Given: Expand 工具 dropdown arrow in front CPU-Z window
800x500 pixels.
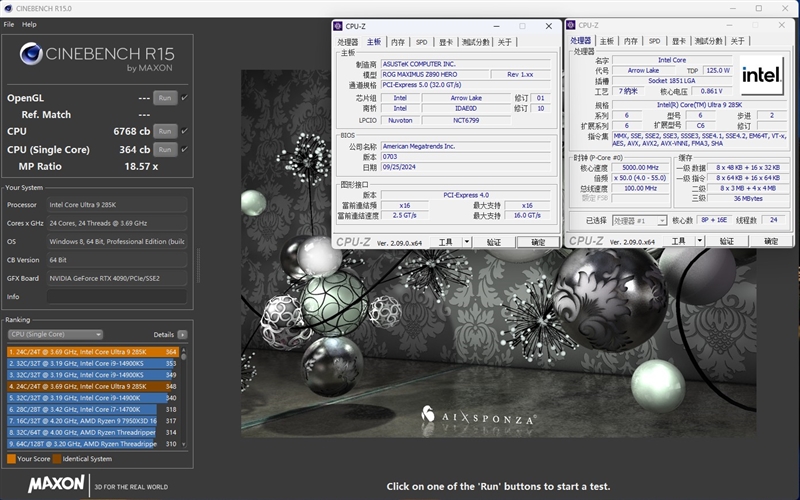Looking at the screenshot, I should (x=467, y=242).
